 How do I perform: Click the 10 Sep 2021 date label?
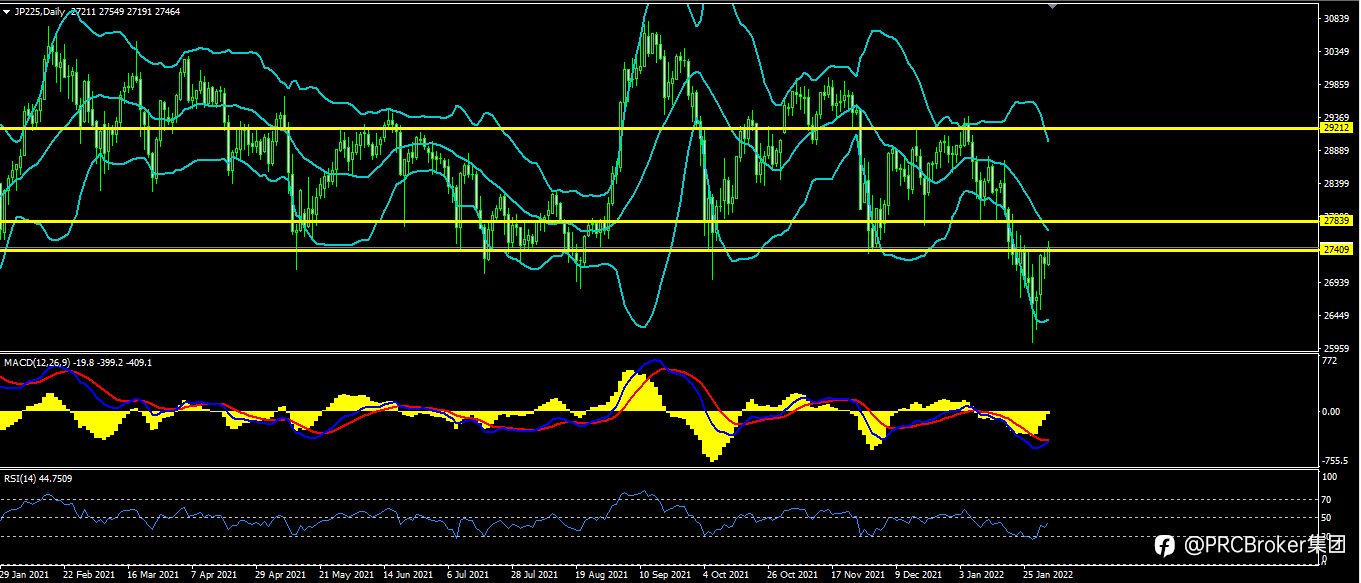pyautogui.click(x=664, y=576)
